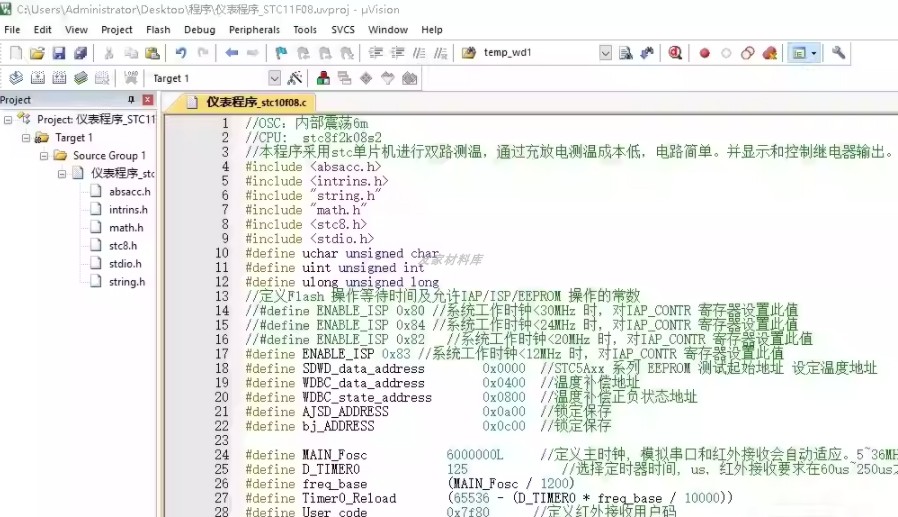The image size is (898, 517).
Task: Paste from clipboard icon
Action: [152, 53]
